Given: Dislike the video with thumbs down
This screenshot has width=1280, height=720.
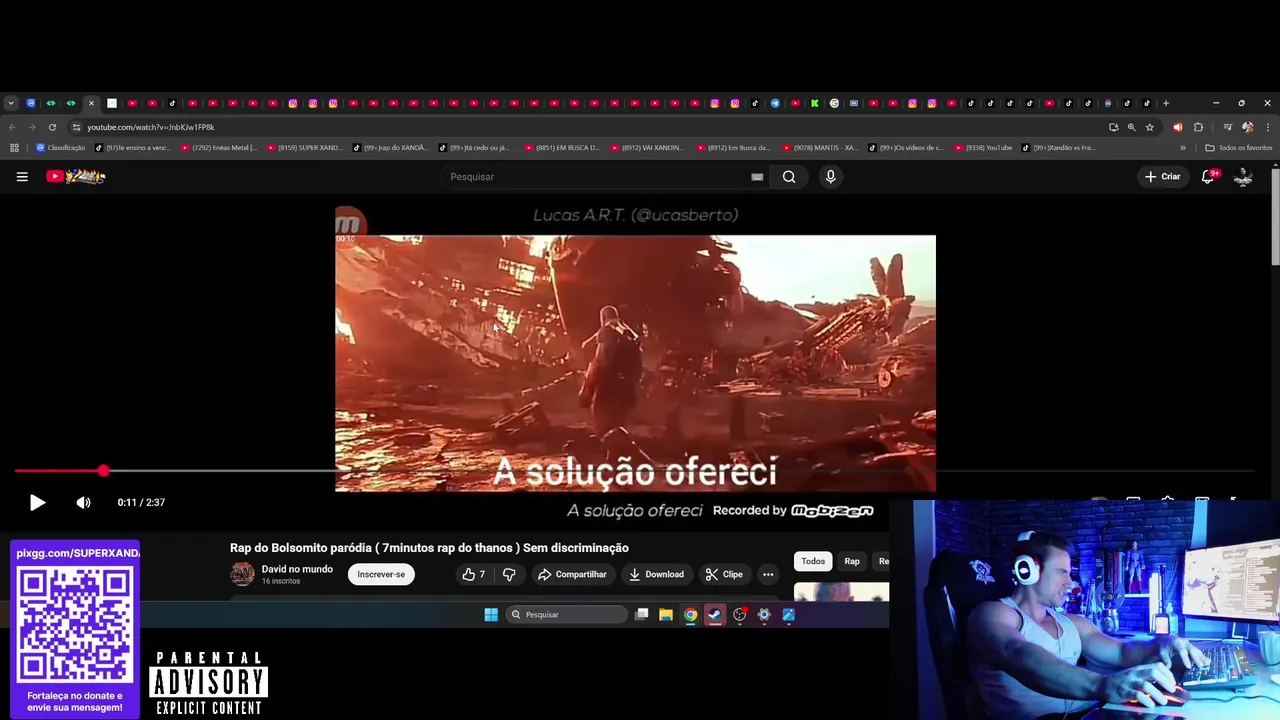Looking at the screenshot, I should pyautogui.click(x=509, y=575).
